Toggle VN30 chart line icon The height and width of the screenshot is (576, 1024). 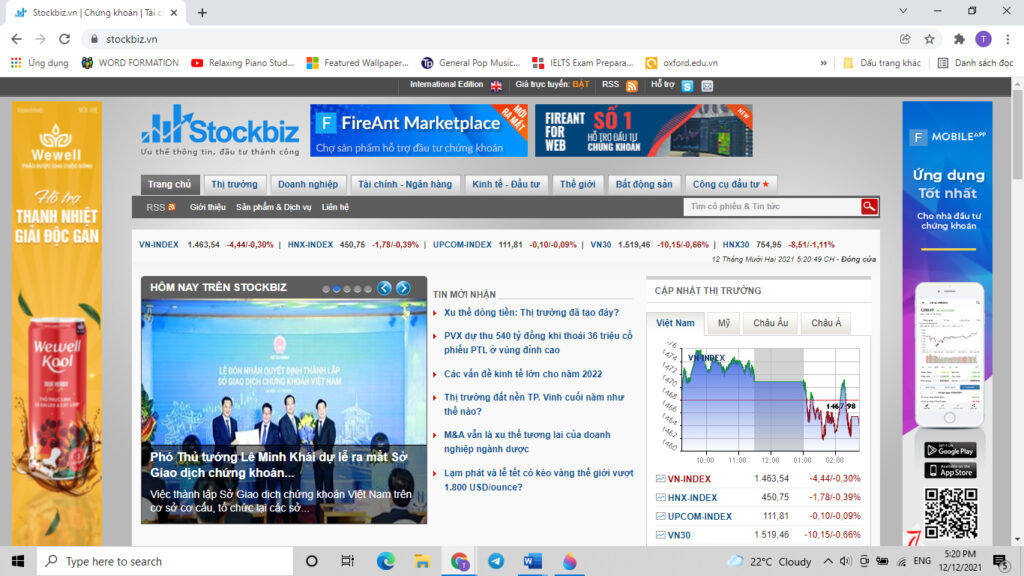coord(660,535)
